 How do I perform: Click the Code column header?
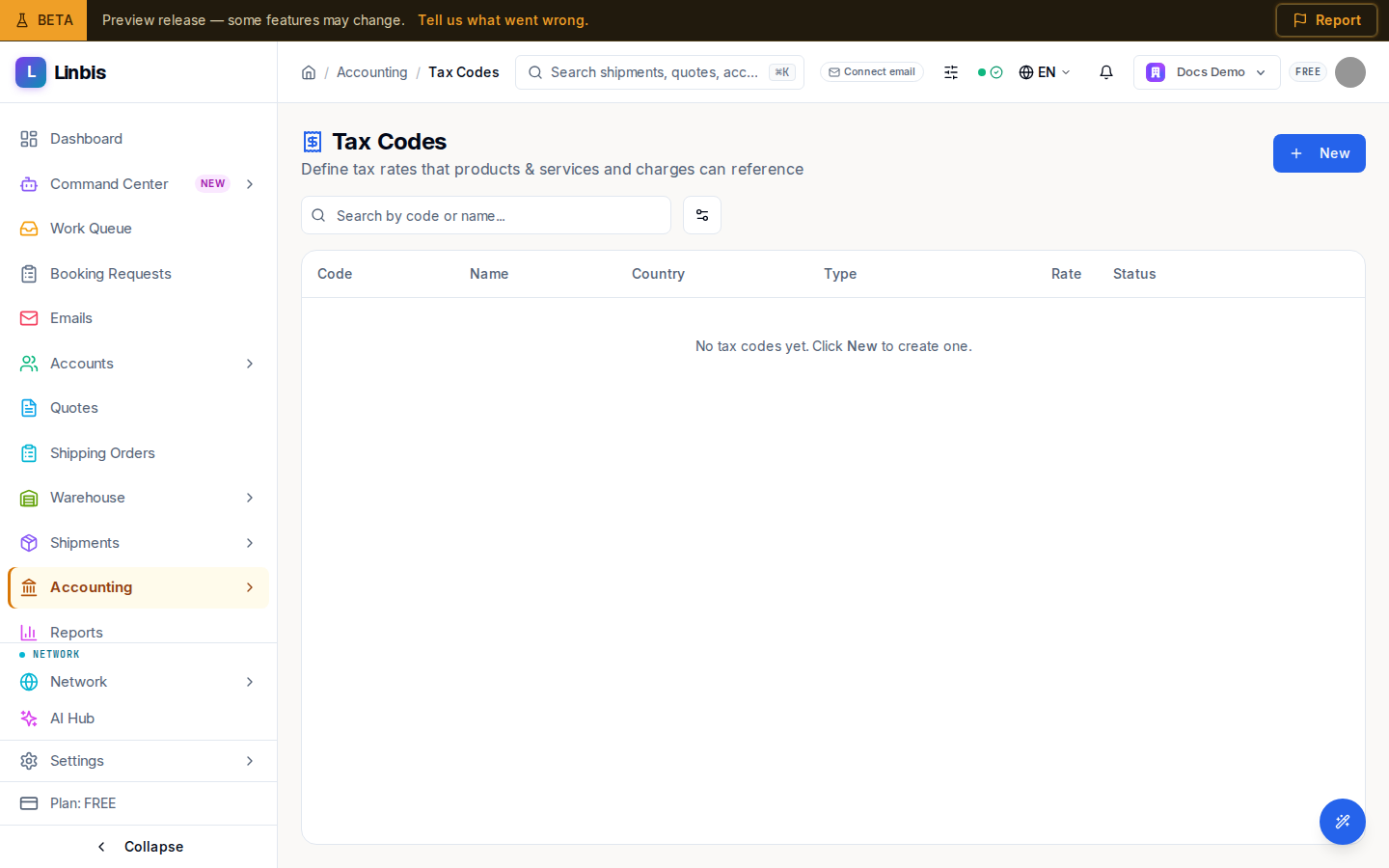335,274
